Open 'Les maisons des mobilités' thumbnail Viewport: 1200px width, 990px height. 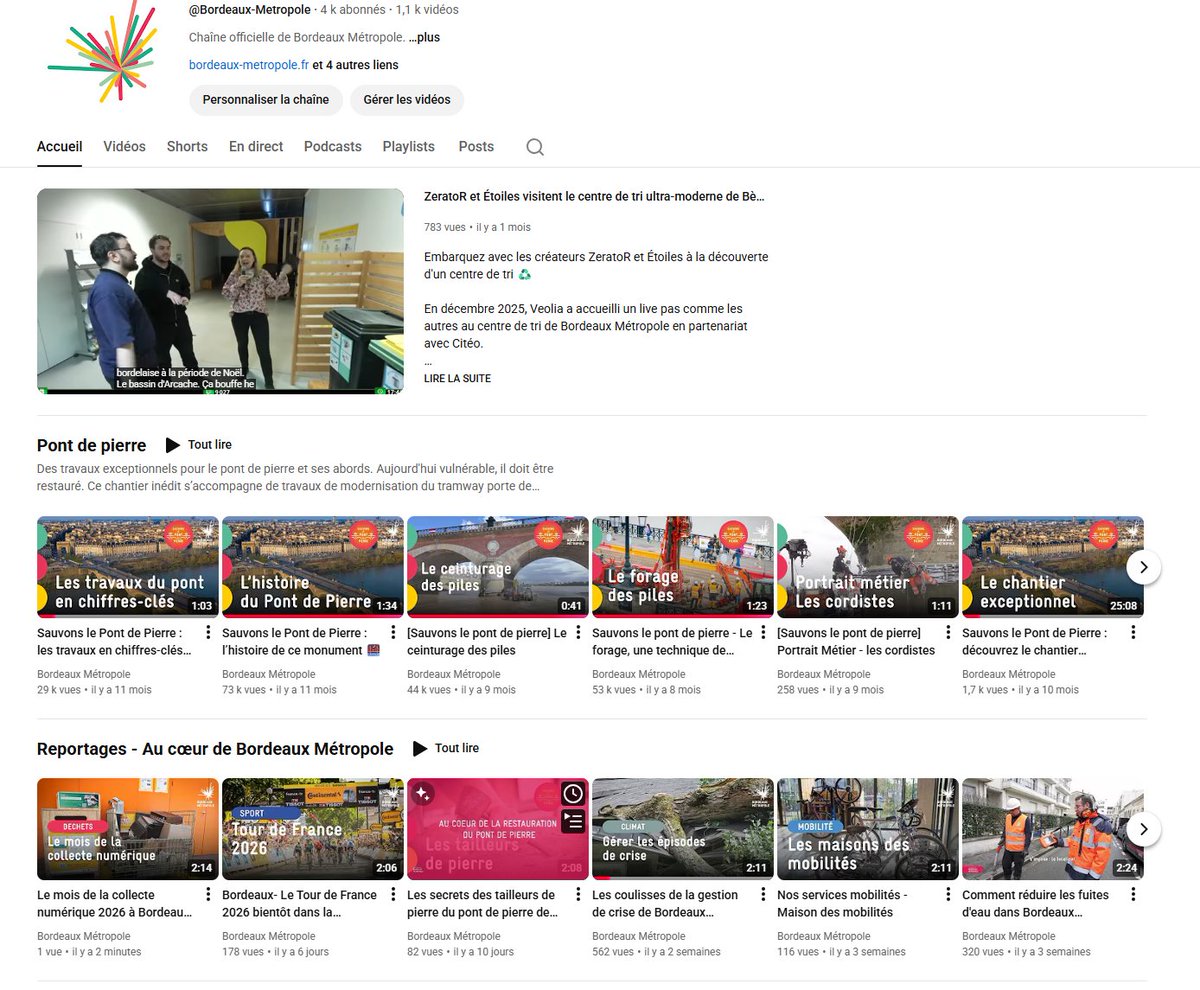(x=868, y=829)
